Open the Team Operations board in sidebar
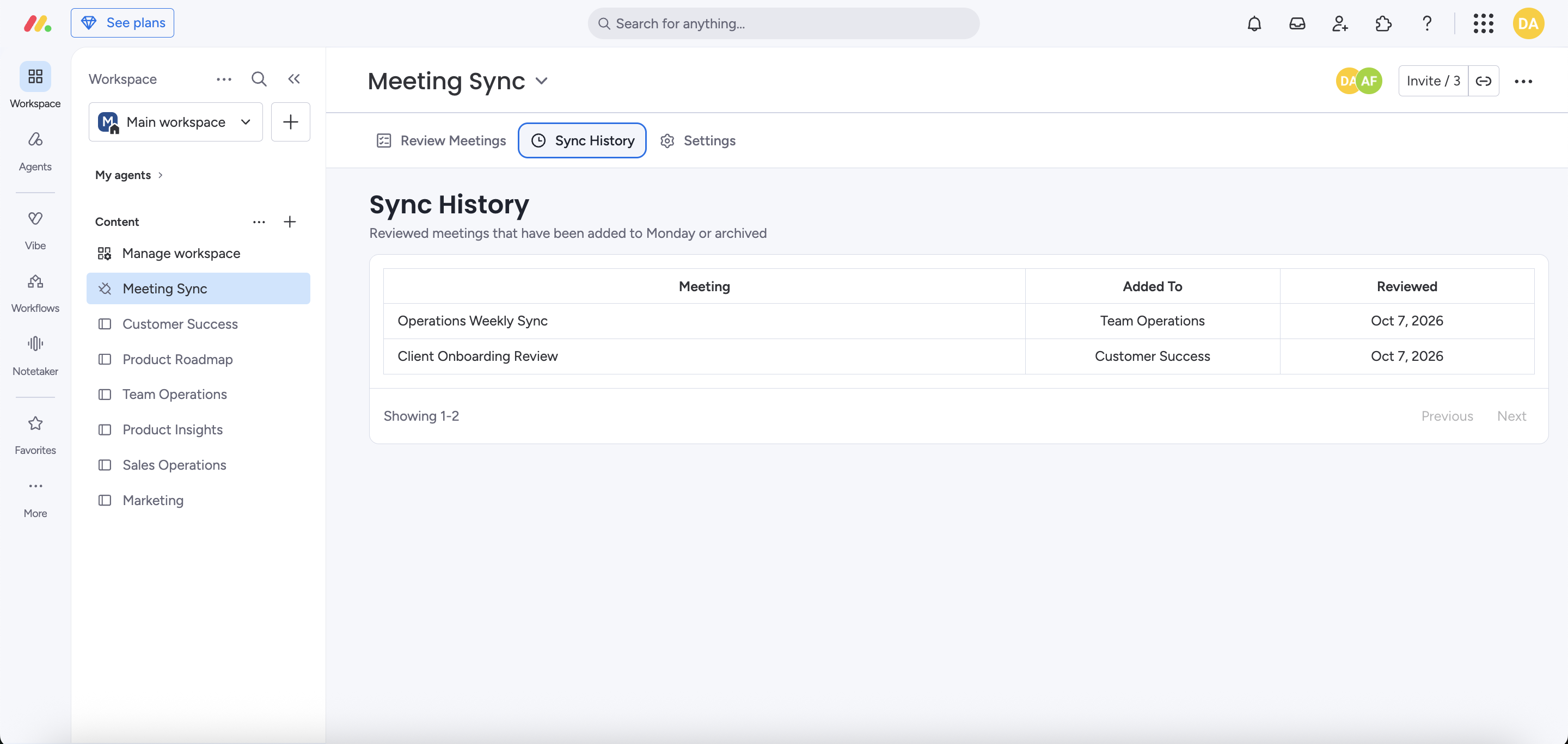 point(198,394)
